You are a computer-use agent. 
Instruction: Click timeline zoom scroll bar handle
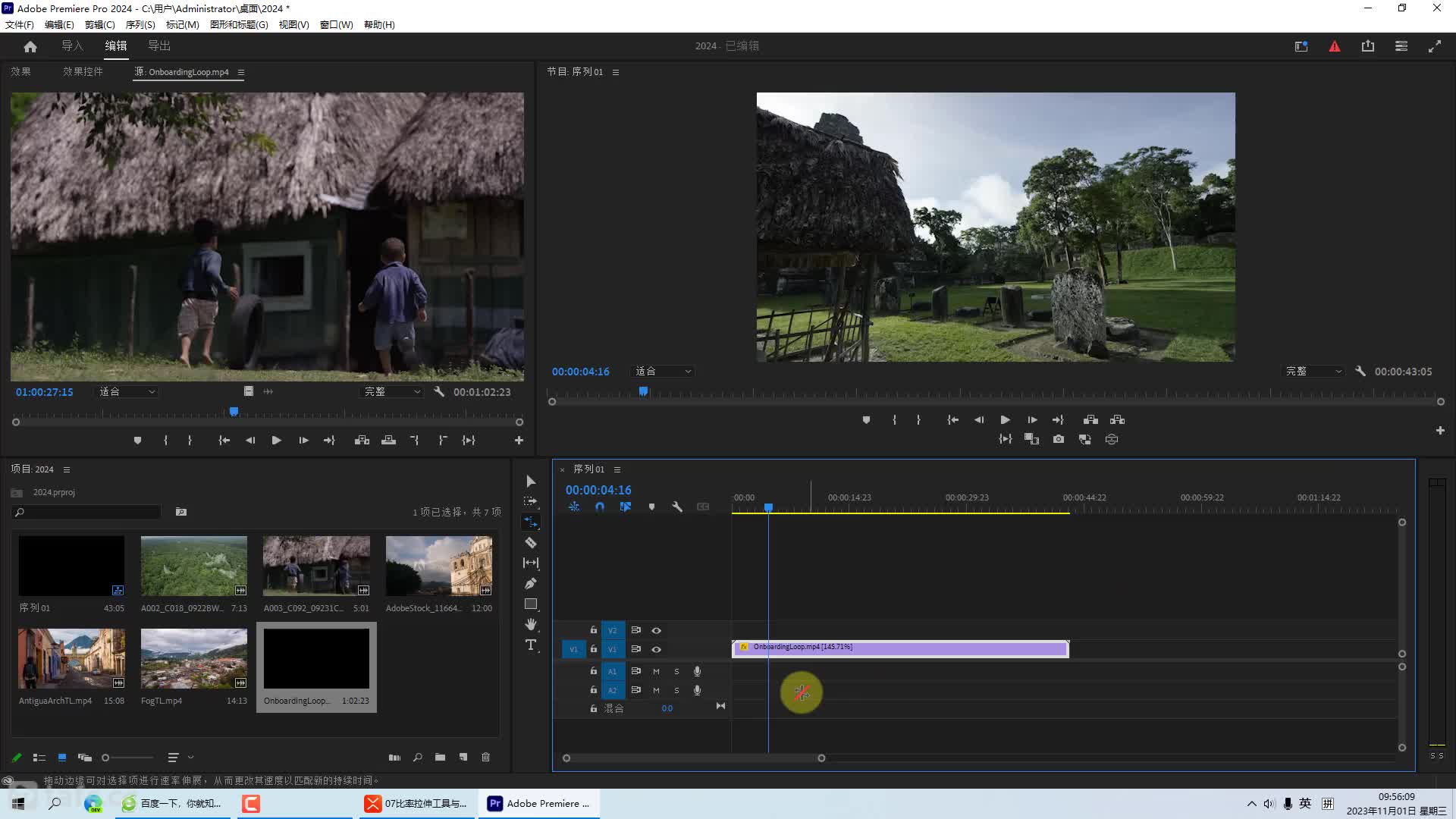click(821, 758)
